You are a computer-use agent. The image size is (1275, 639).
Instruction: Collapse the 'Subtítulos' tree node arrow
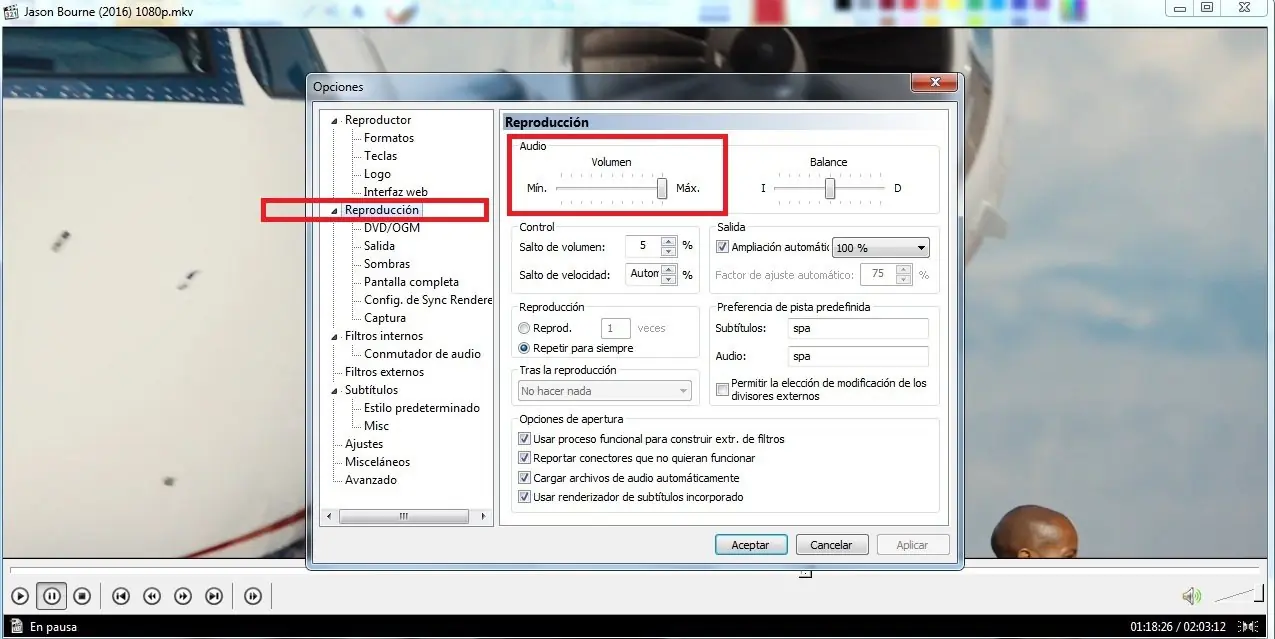336,391
